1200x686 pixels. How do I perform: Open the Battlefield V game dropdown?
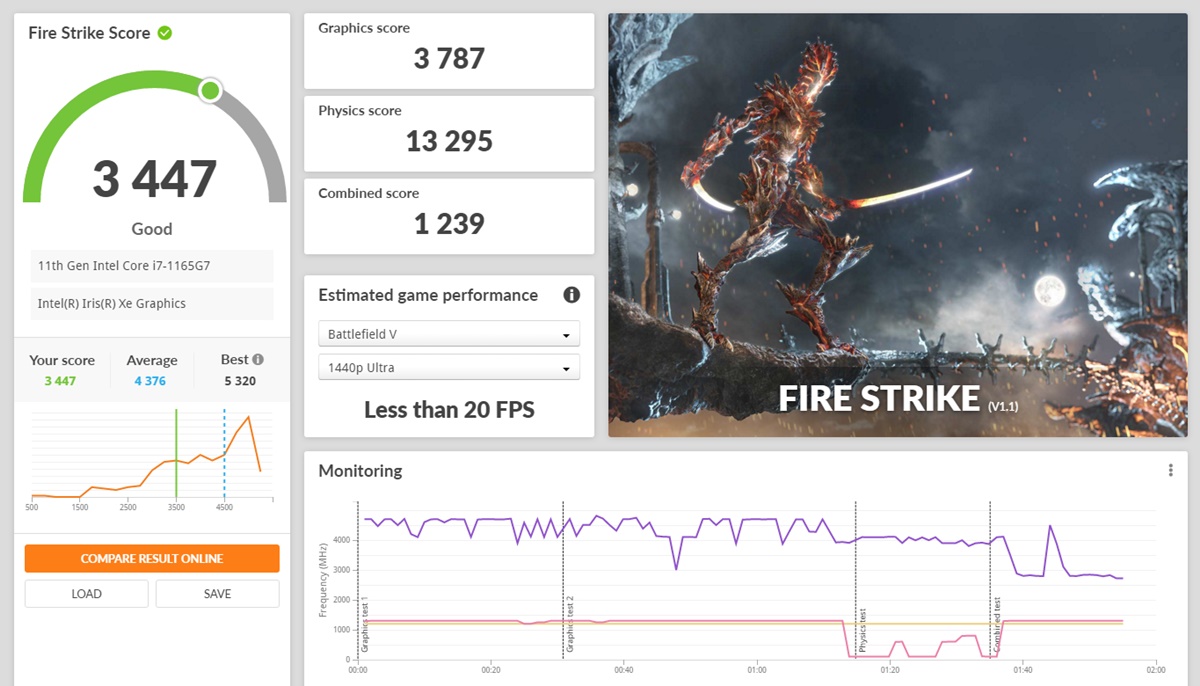(449, 334)
